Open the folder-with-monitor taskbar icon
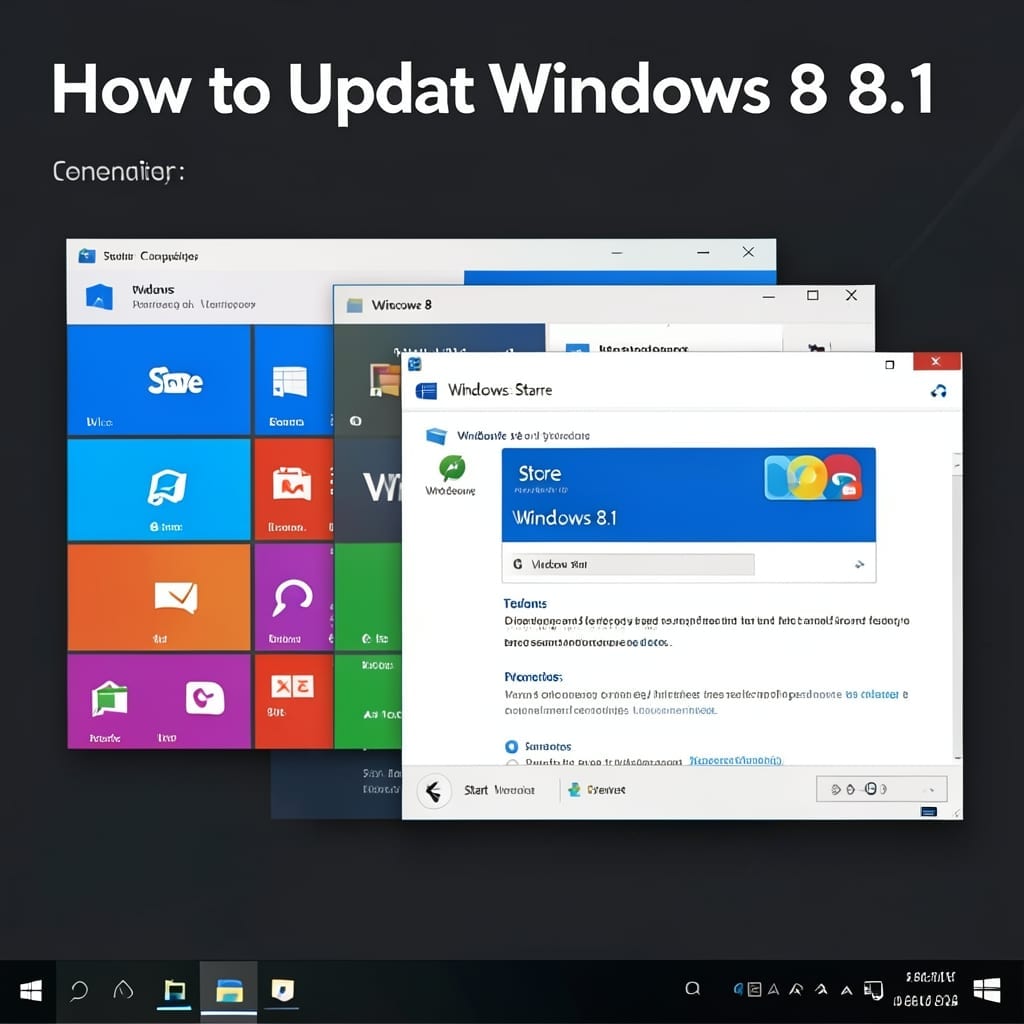The height and width of the screenshot is (1024, 1024). tap(174, 991)
